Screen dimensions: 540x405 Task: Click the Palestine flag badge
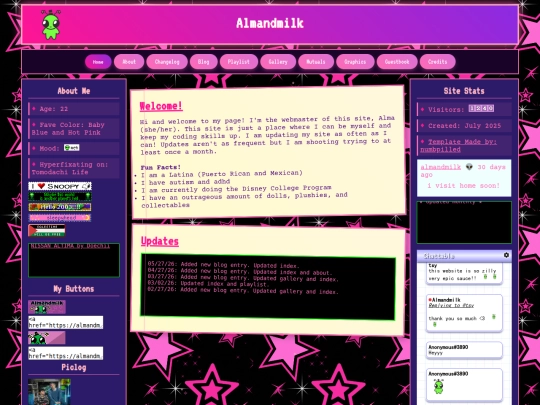pyautogui.click(x=46, y=231)
